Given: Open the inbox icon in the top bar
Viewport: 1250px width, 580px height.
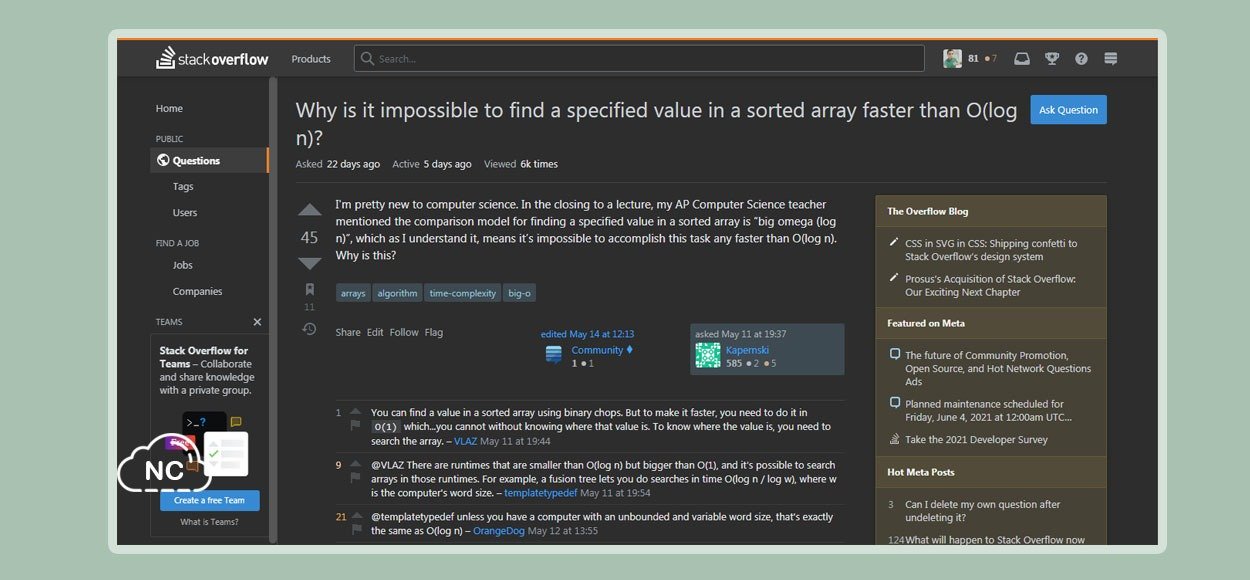Looking at the screenshot, I should 1021,59.
